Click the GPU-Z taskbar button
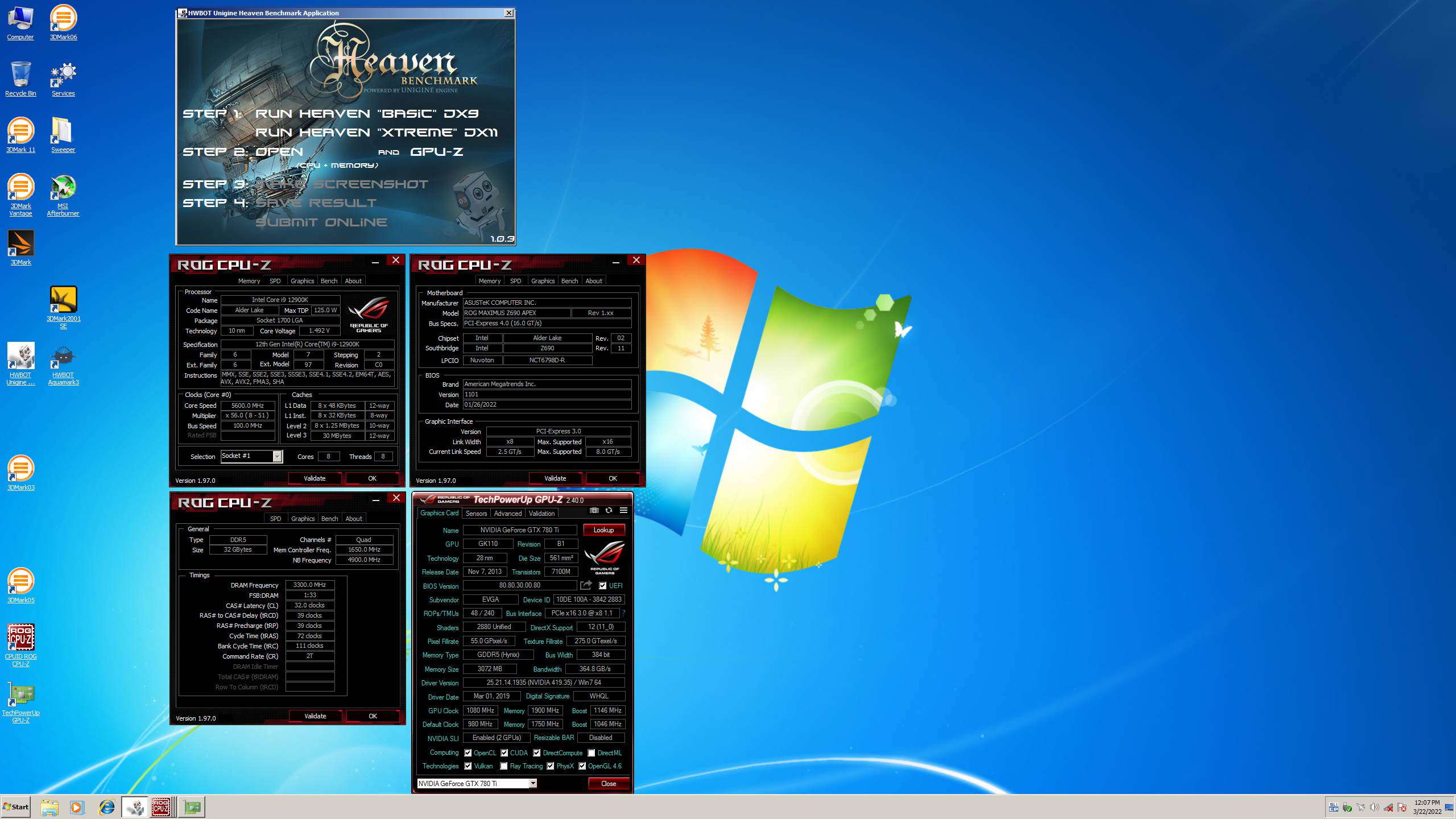The width and height of the screenshot is (1456, 819). [192, 807]
